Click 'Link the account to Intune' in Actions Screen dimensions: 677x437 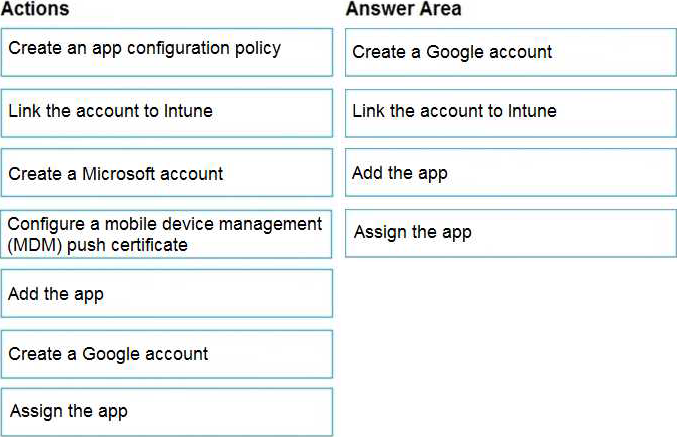tap(166, 112)
